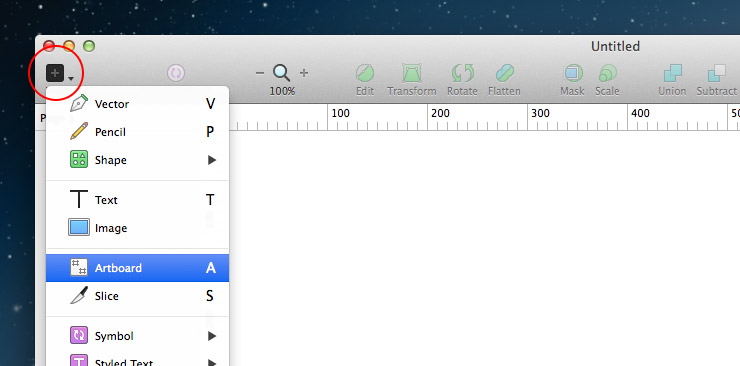Insert an Image from the menu
740x366 pixels.
tap(137, 228)
